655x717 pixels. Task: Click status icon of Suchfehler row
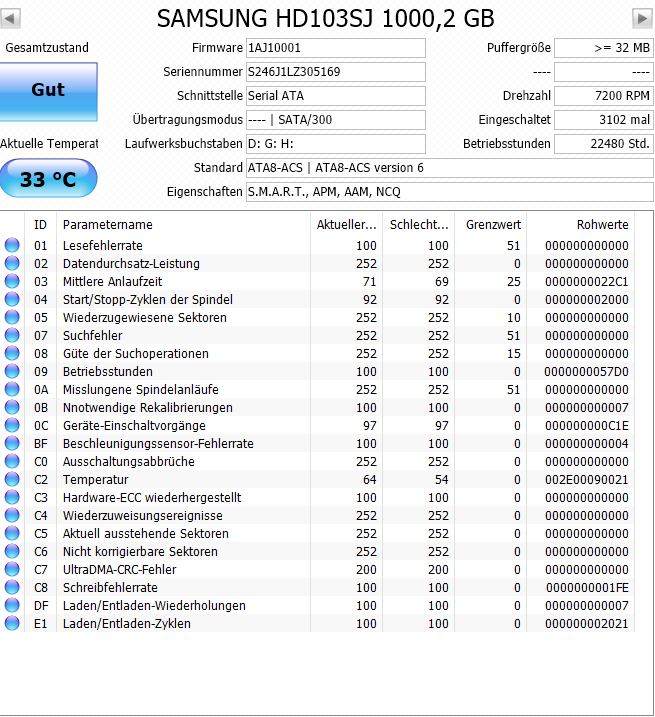pos(12,335)
